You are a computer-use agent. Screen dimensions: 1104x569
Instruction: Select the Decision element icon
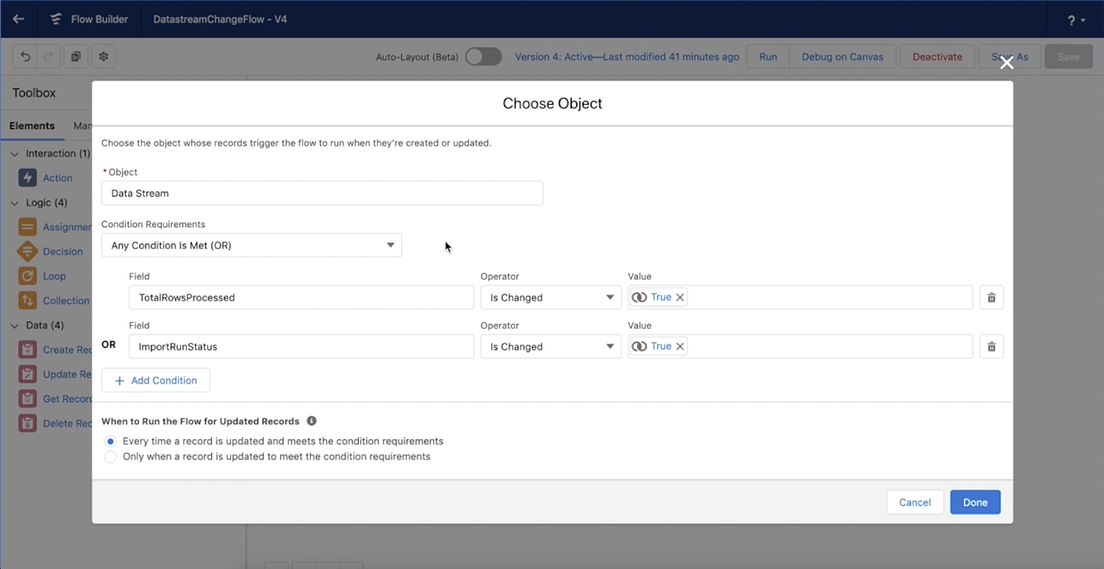[27, 251]
